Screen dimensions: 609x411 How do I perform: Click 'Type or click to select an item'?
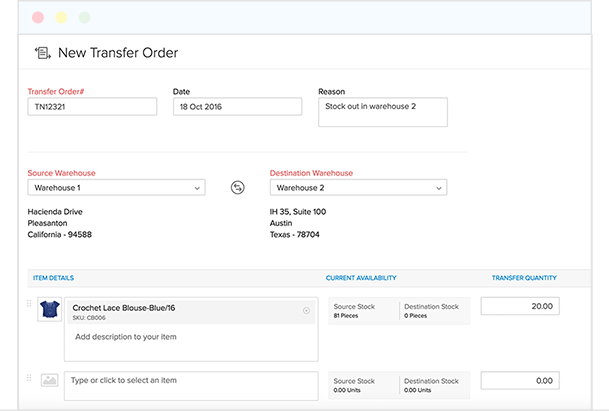click(190, 381)
